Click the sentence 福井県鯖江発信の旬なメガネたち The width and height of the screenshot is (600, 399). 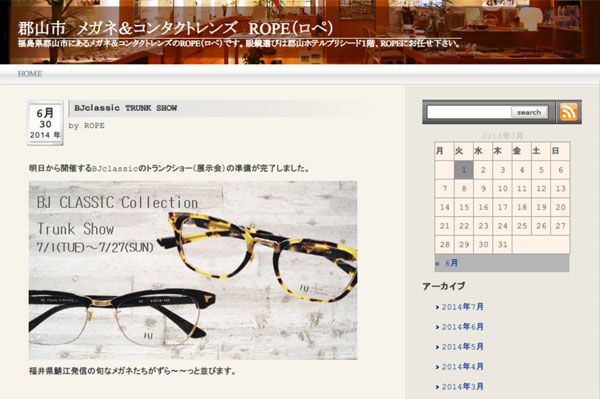pos(132,371)
